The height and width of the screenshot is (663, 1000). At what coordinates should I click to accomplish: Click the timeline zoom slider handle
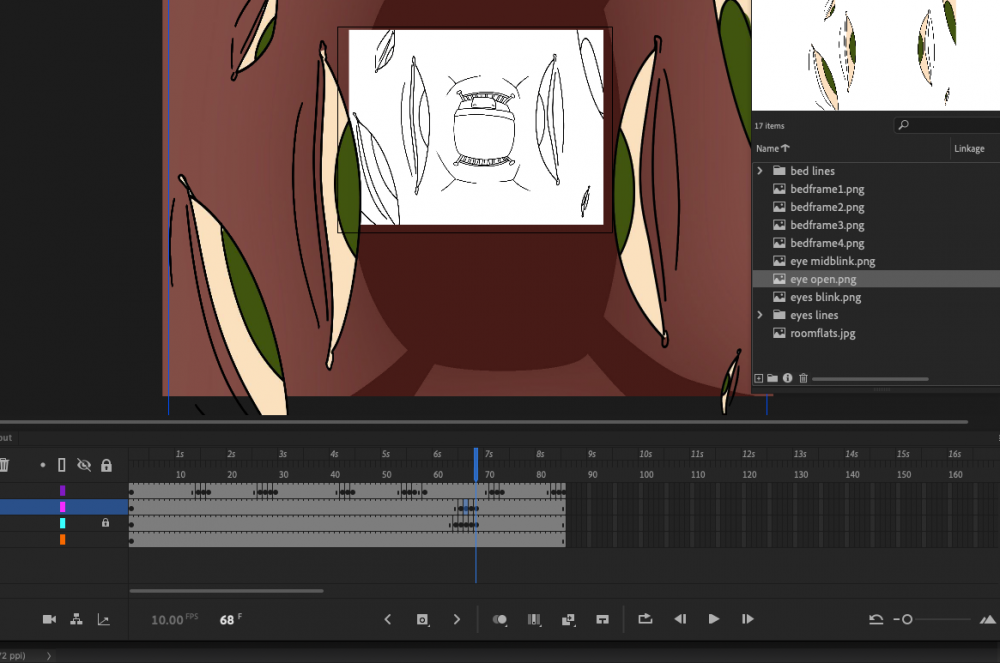[907, 620]
